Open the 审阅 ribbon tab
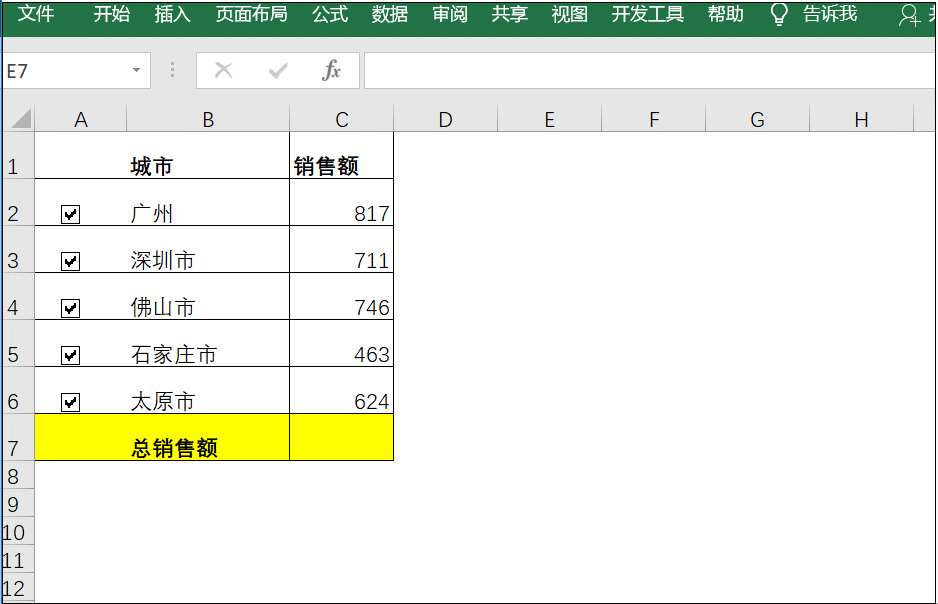Image resolution: width=938 pixels, height=604 pixels. click(x=448, y=16)
